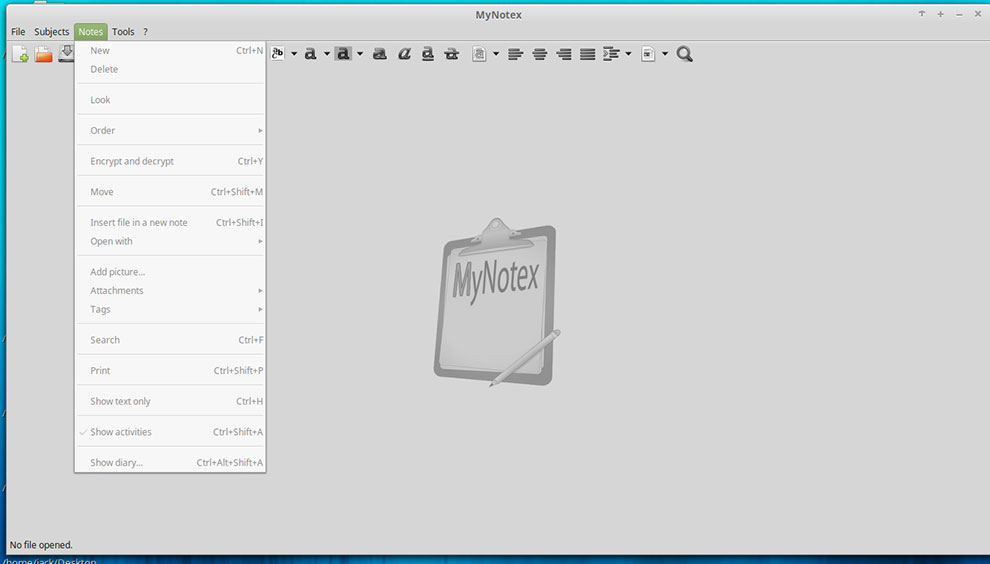990x564 pixels.
Task: Choose Add picture... menu item
Action: [x=170, y=272]
